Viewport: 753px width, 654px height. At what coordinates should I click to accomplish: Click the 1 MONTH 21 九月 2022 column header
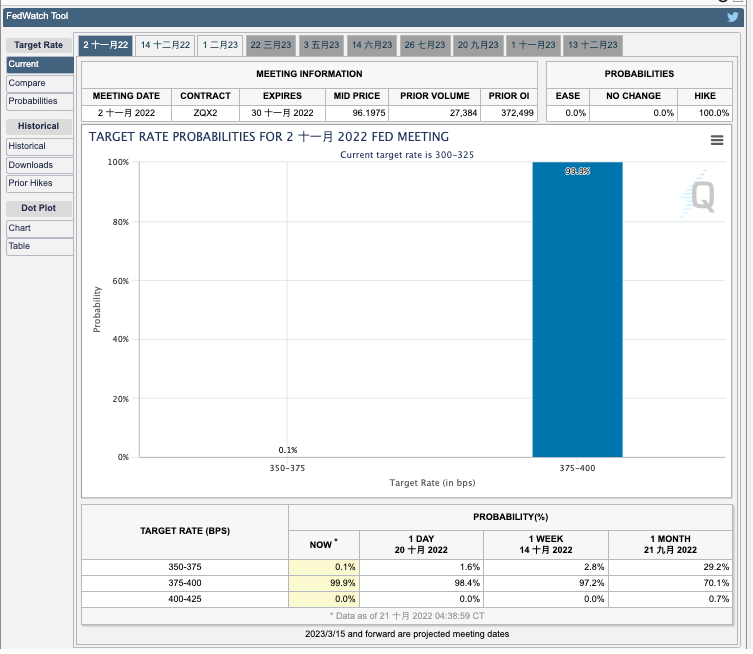click(670, 545)
